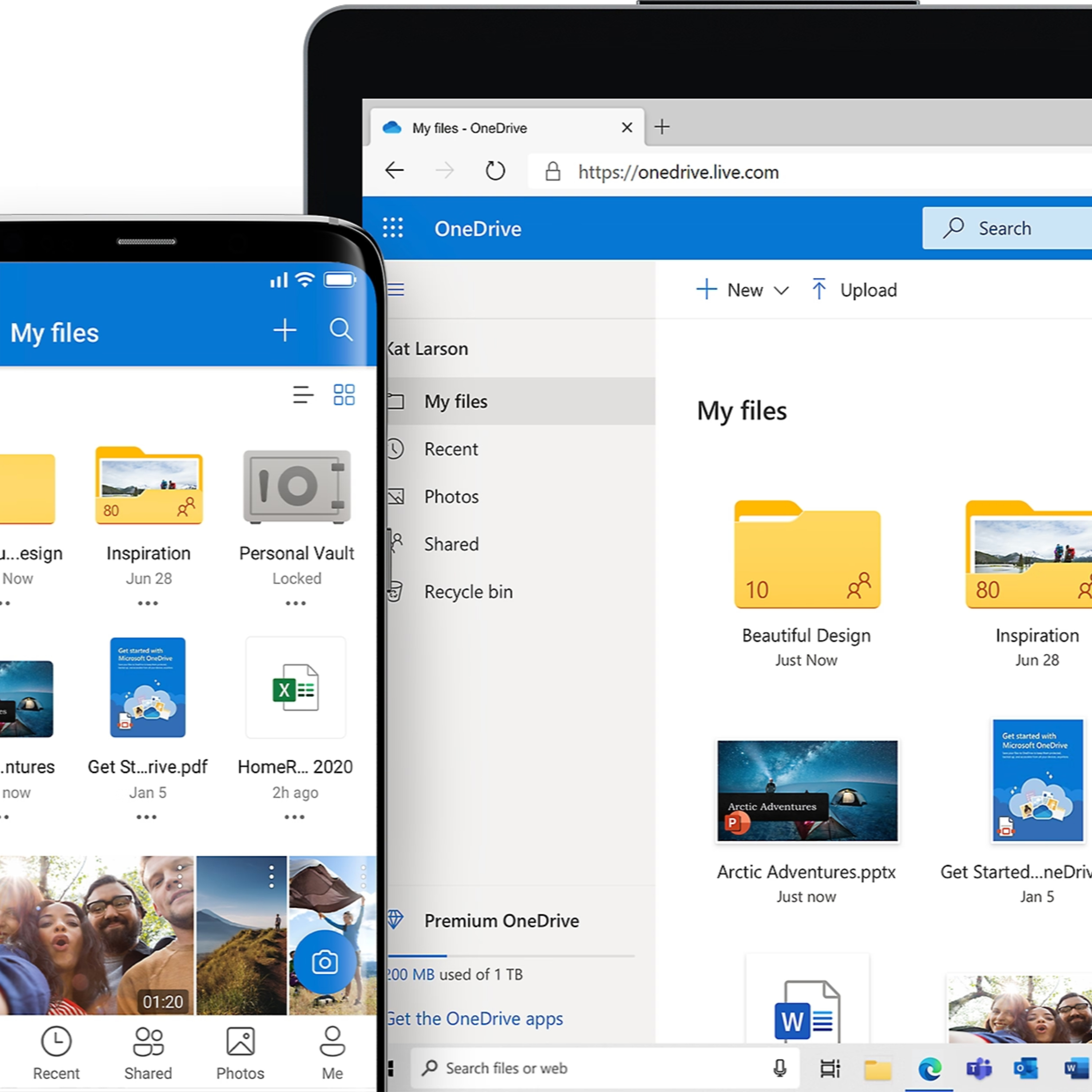Tap the plus icon in mobile header
The height and width of the screenshot is (1092, 1092).
point(285,330)
